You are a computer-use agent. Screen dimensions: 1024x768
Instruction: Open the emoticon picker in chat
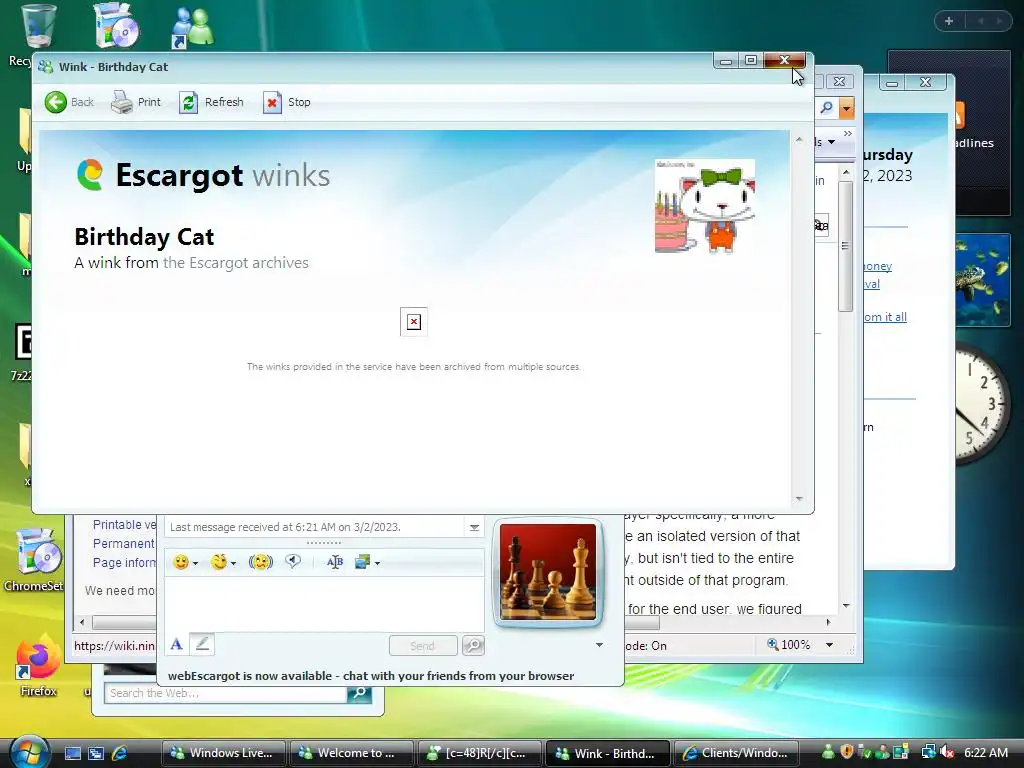(x=181, y=562)
